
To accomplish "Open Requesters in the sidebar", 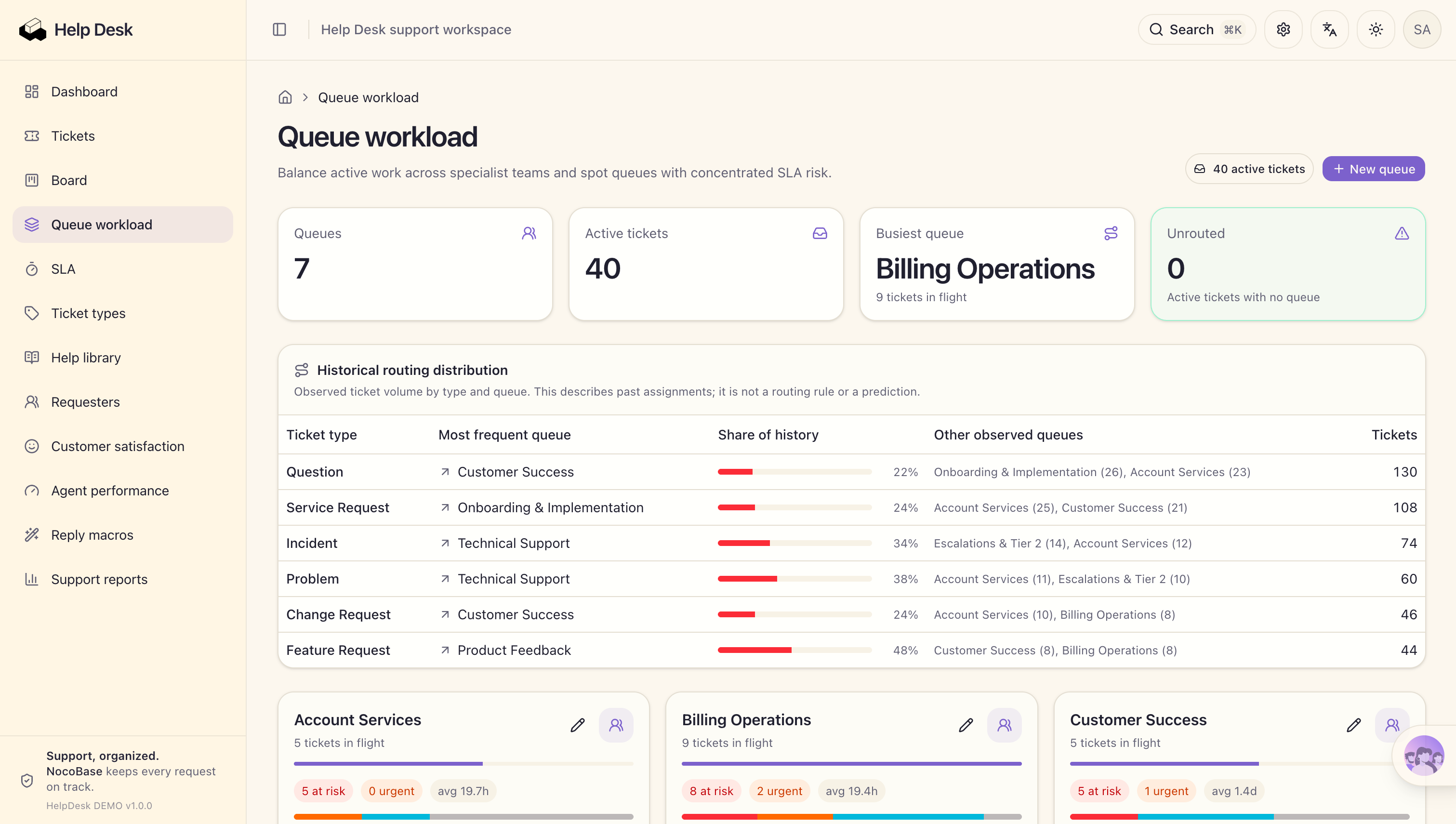I will (x=123, y=402).
